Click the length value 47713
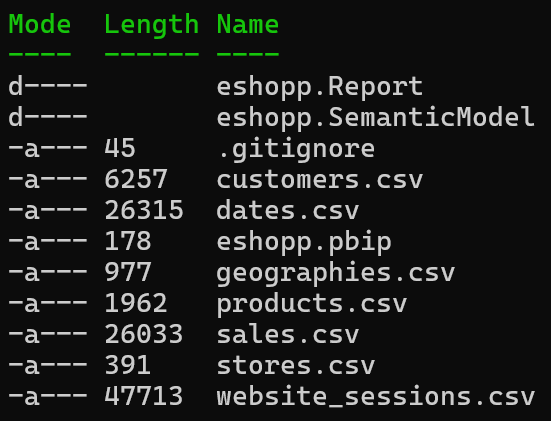Screen dimensions: 551x421 pyautogui.click(x=144, y=396)
